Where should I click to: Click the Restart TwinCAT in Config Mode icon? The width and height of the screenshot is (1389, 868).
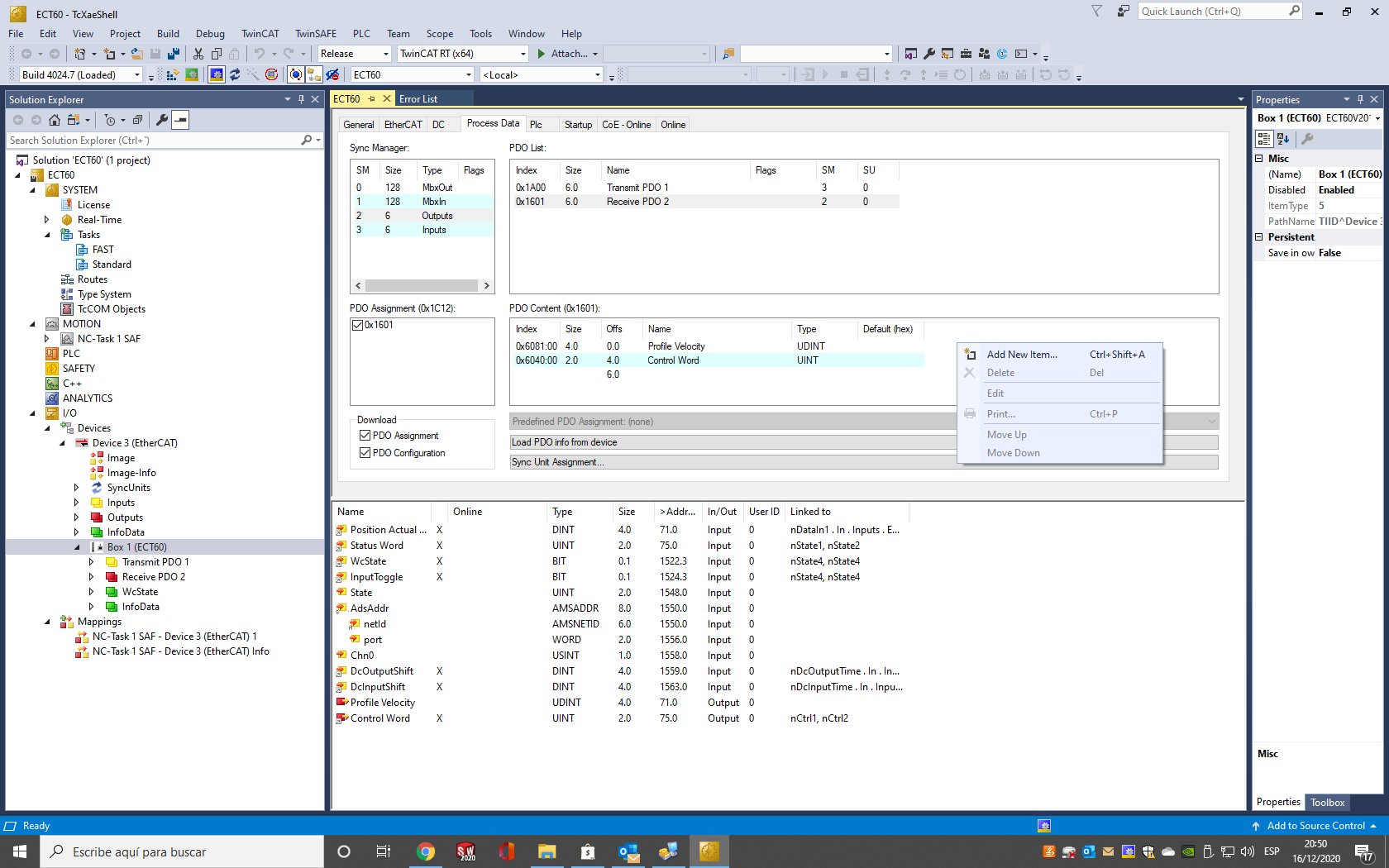pyautogui.click(x=217, y=75)
